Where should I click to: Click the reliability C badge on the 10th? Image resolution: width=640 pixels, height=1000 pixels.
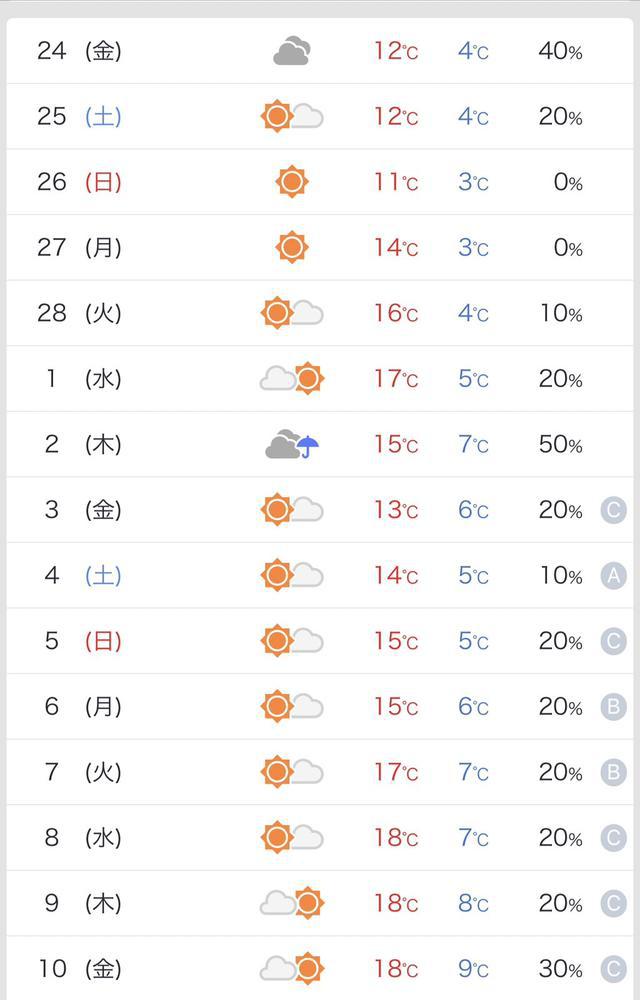point(614,969)
